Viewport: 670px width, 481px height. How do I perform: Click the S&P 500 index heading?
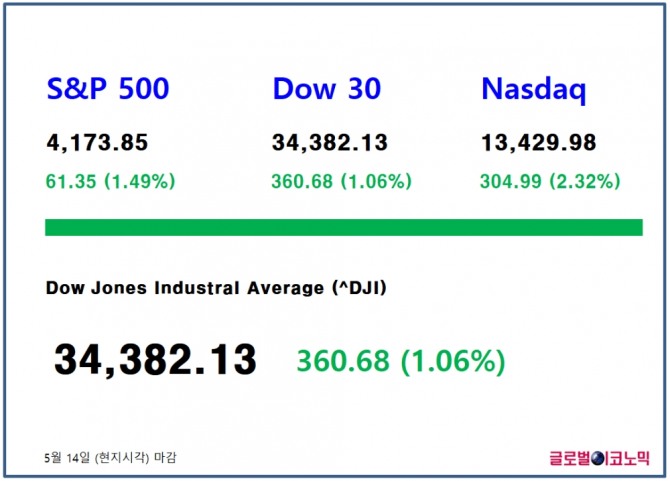(x=108, y=89)
